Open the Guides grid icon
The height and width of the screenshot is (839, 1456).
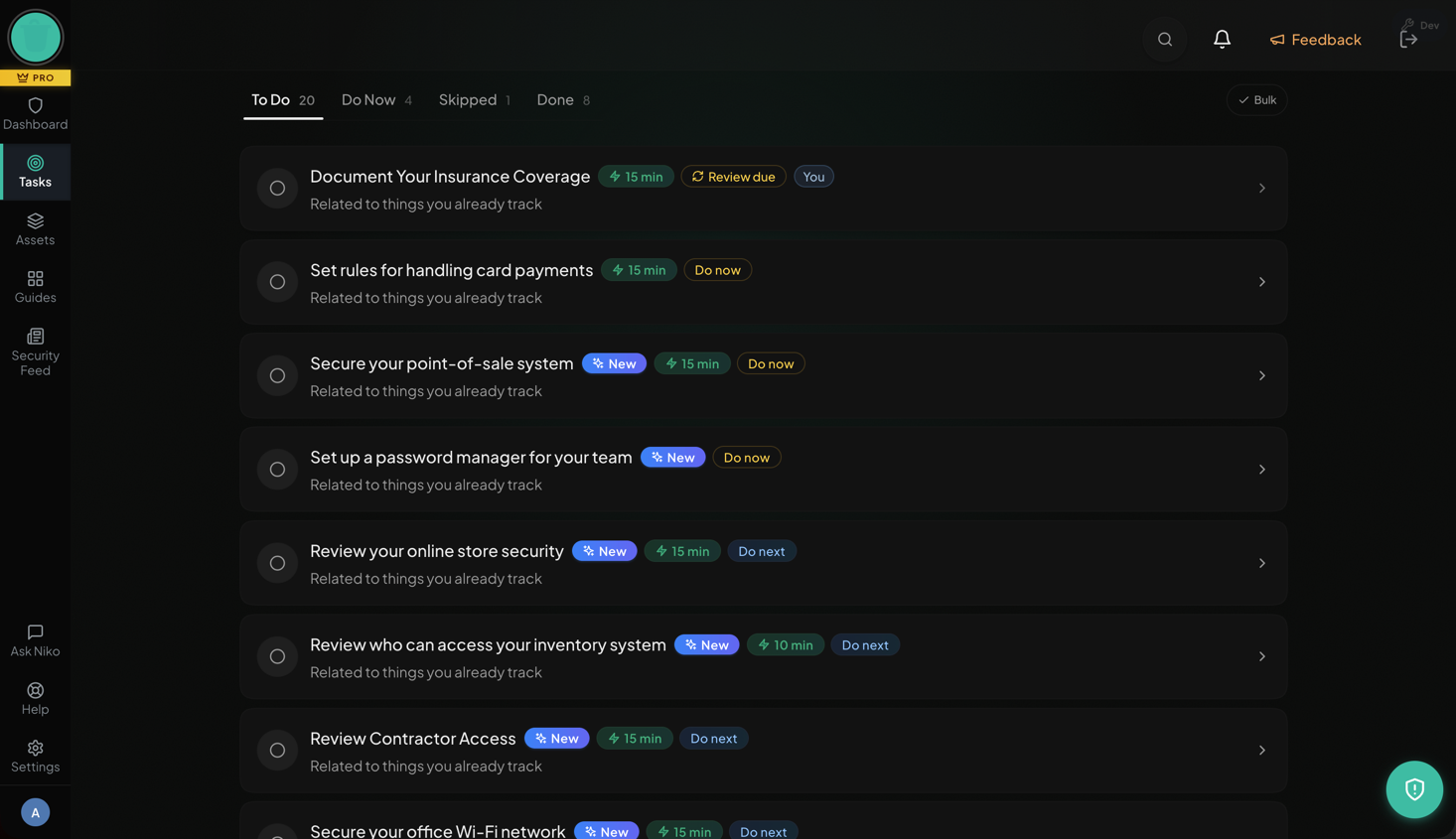click(35, 279)
